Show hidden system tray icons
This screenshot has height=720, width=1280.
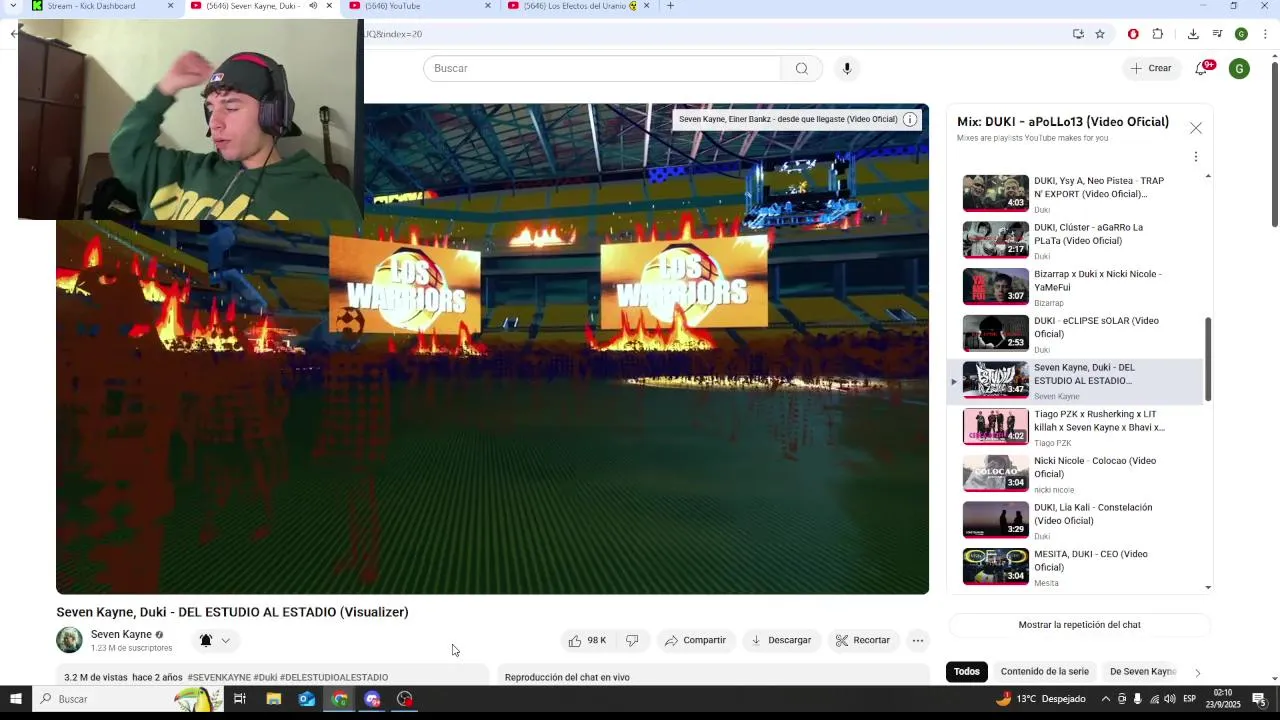point(1105,699)
